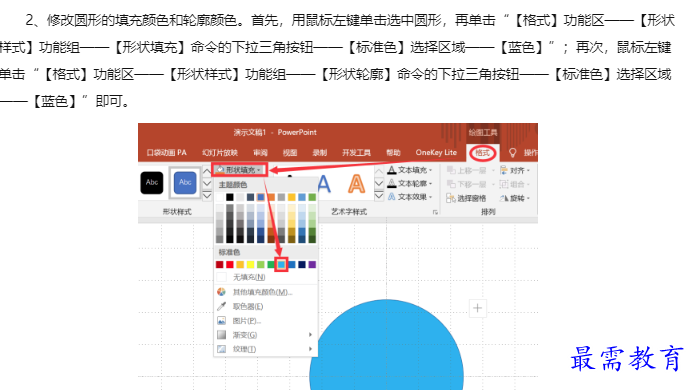Select the 取色器(E) eyedropper option

(x=266, y=306)
